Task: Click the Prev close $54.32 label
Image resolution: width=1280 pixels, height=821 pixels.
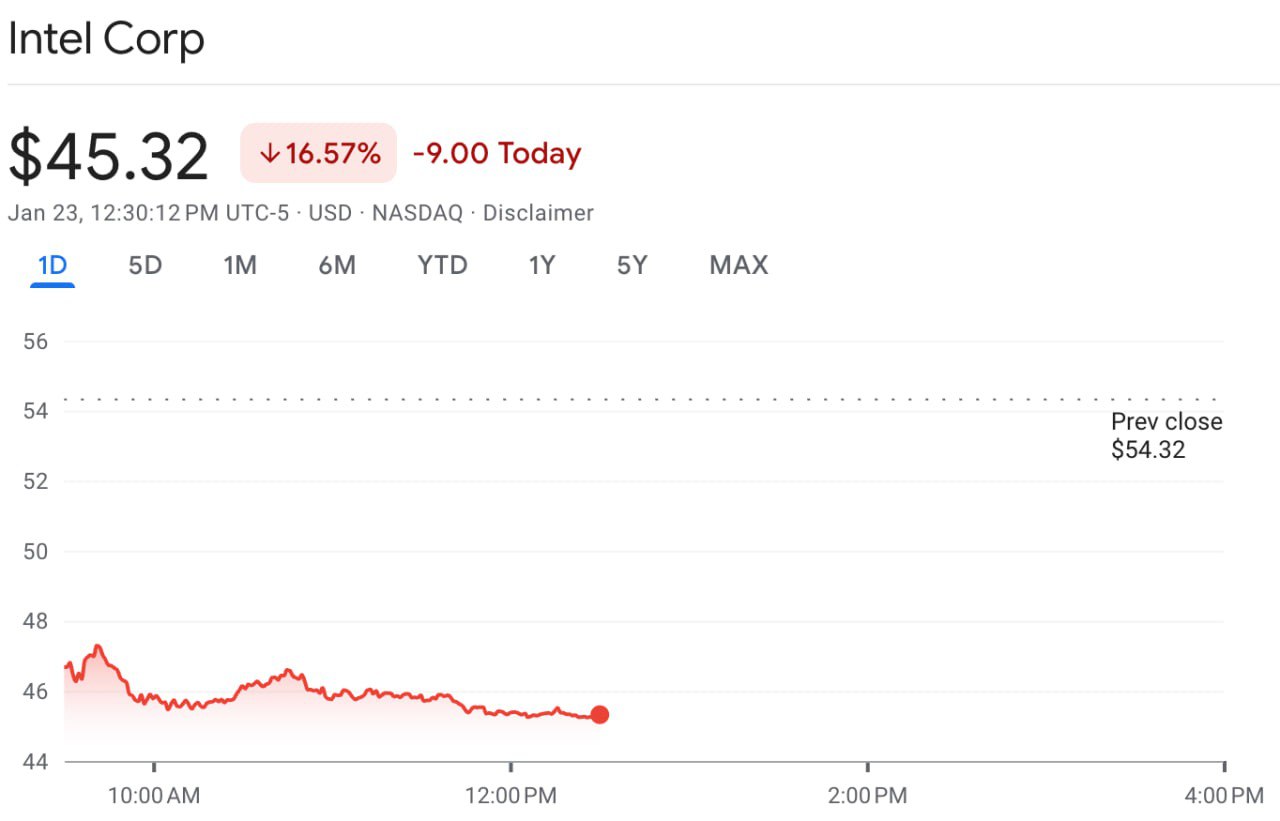Action: click(1166, 436)
